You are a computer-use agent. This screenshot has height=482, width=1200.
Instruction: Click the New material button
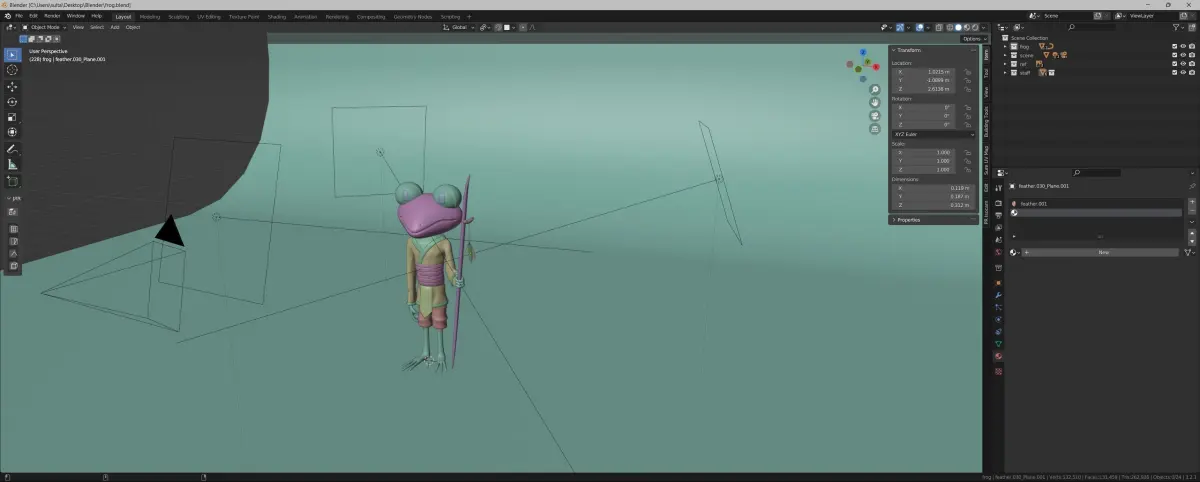1103,252
